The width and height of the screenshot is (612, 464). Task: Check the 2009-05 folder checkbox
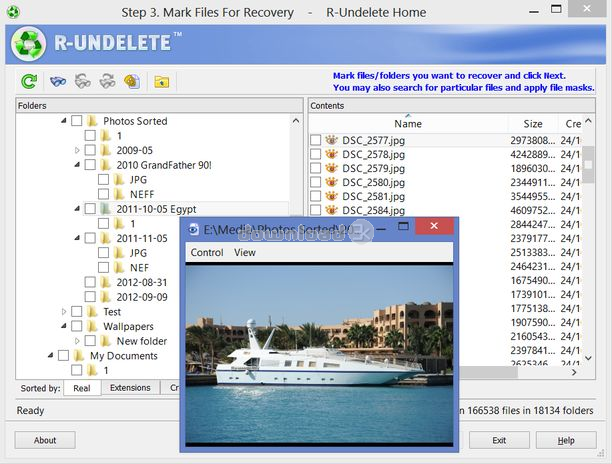(x=90, y=150)
